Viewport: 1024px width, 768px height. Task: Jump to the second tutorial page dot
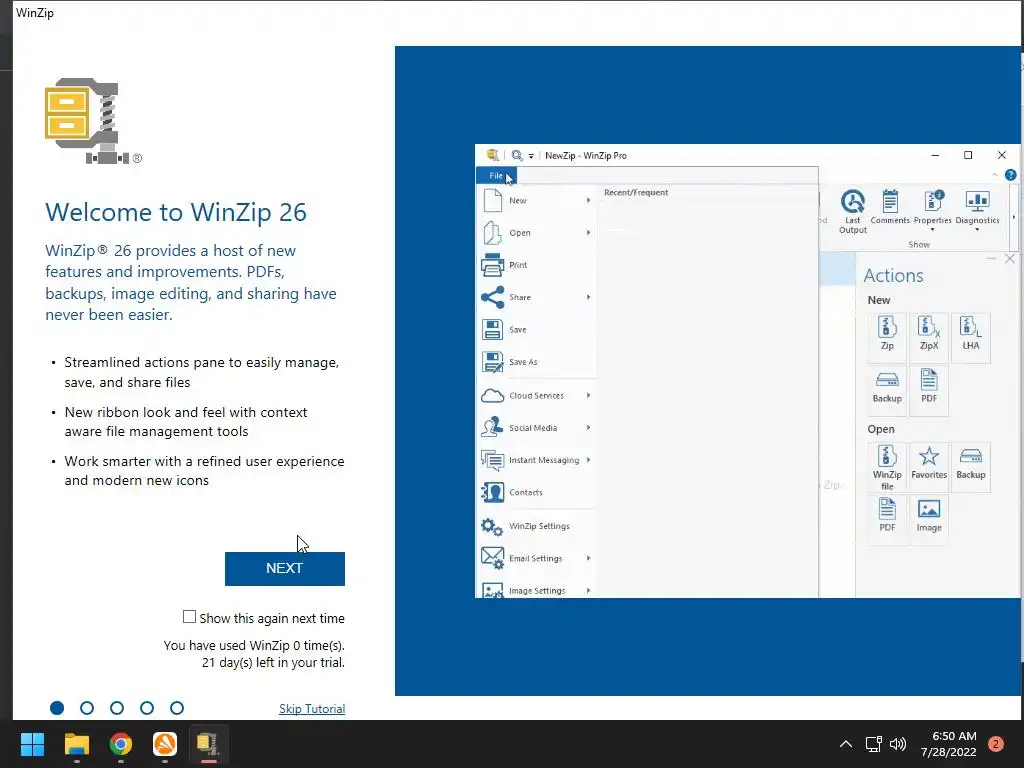[x=87, y=708]
